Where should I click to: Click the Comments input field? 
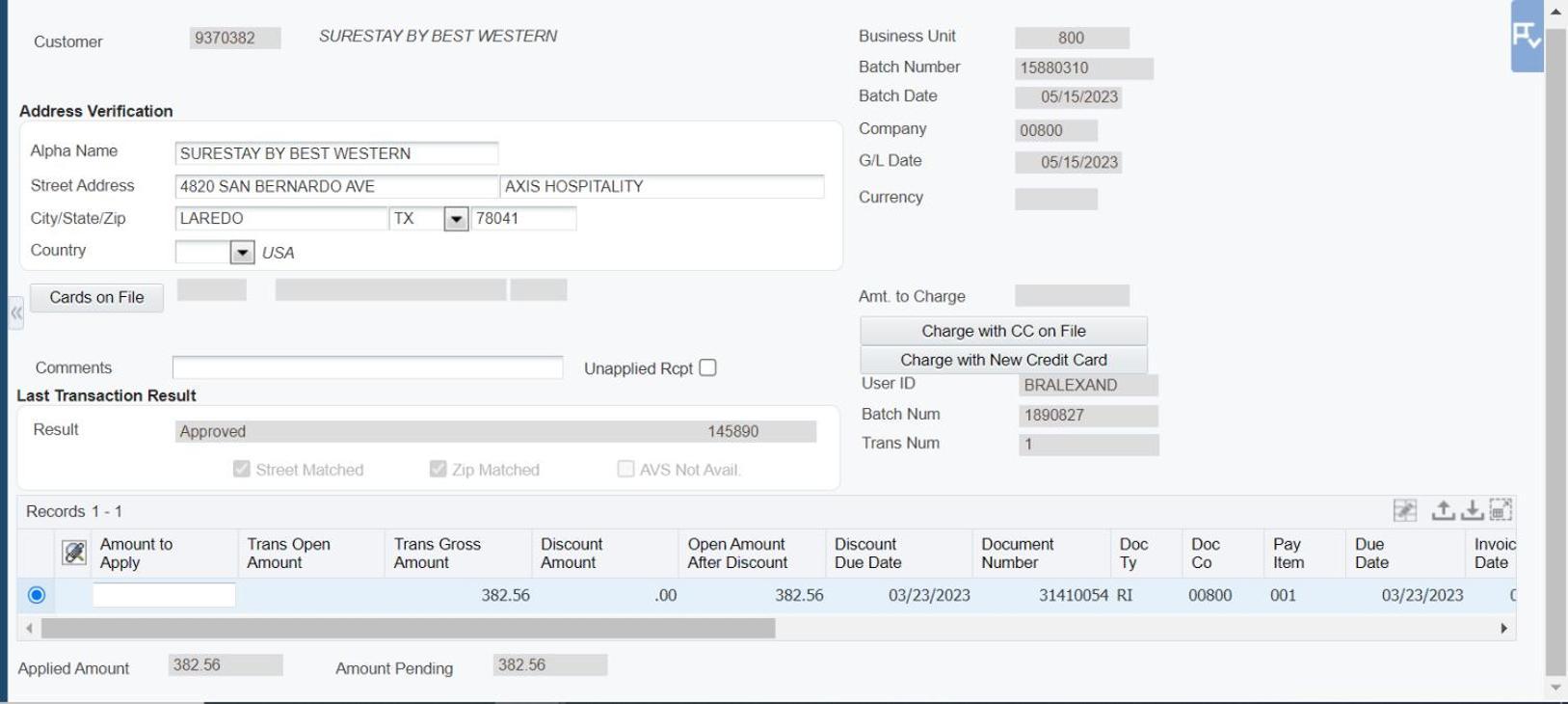tap(367, 367)
